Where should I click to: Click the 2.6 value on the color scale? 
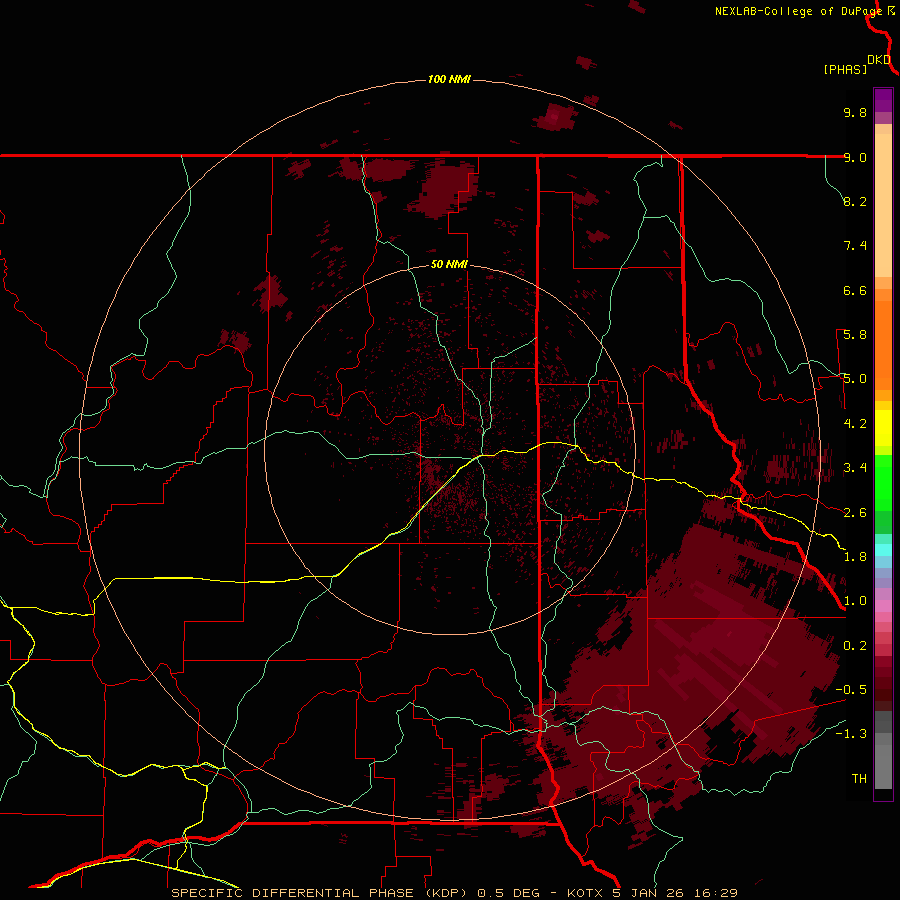(855, 513)
